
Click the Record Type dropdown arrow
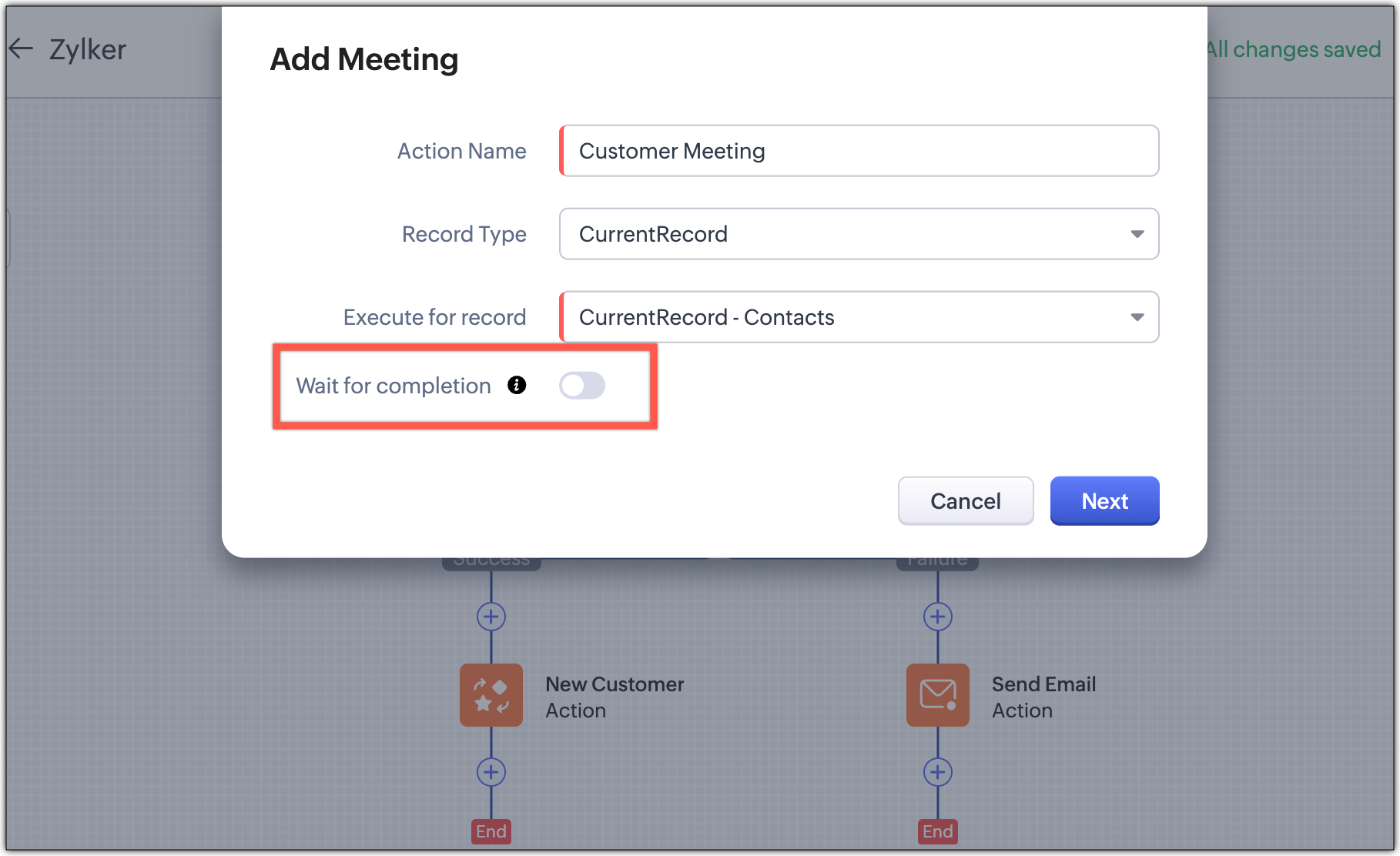tap(1137, 234)
